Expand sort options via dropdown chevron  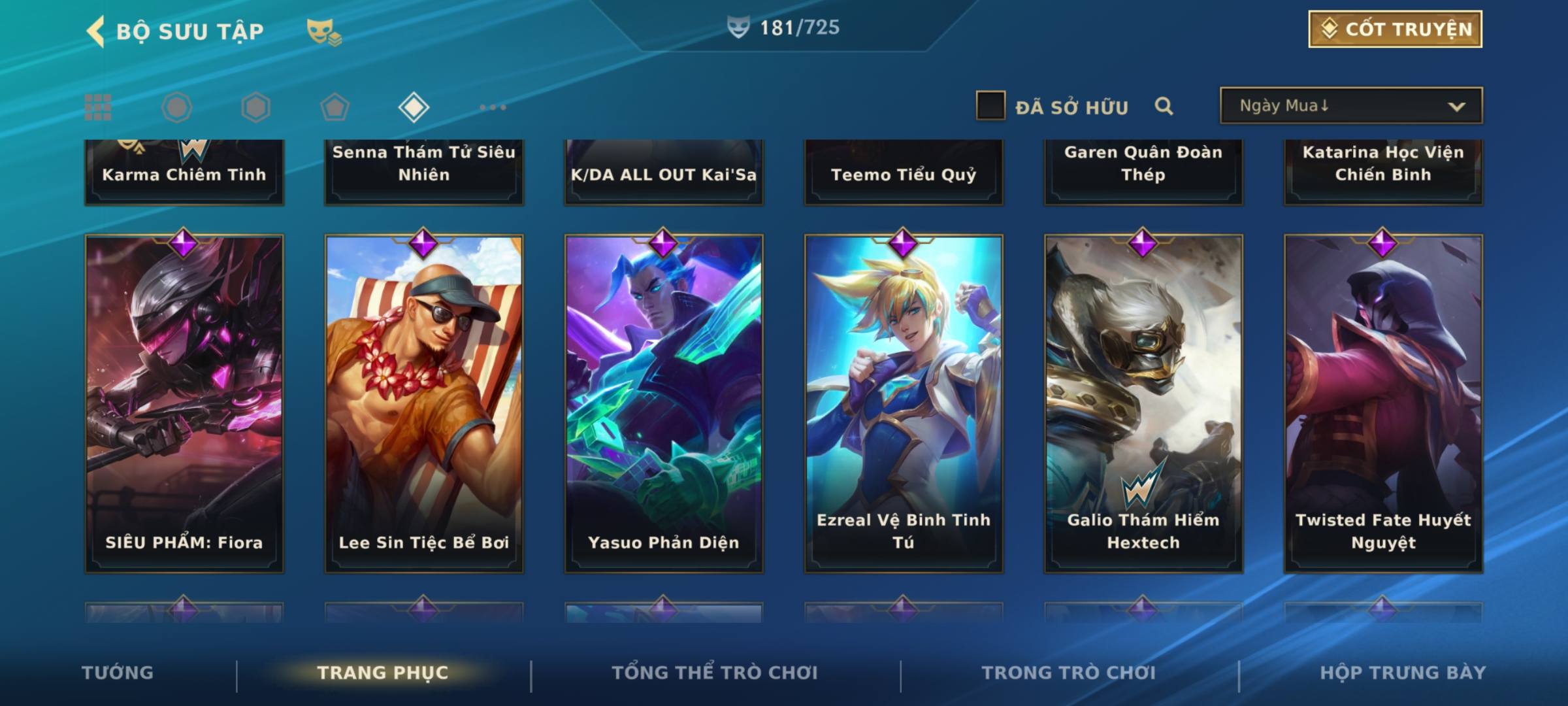pyautogui.click(x=1456, y=107)
